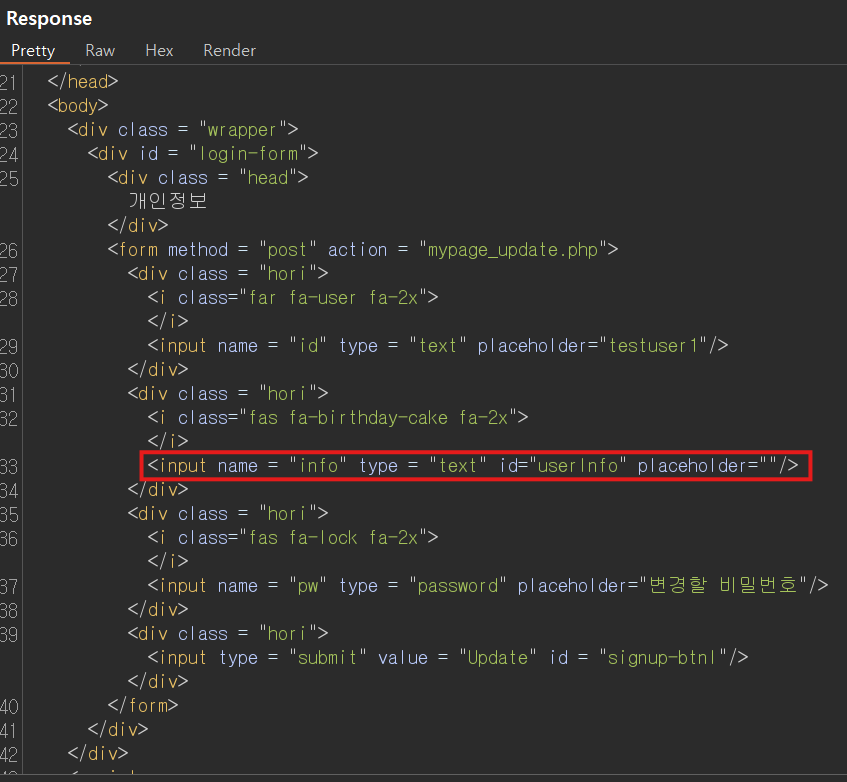The image size is (847, 782).
Task: Select the form action mypage_update.php text
Action: click(x=513, y=250)
